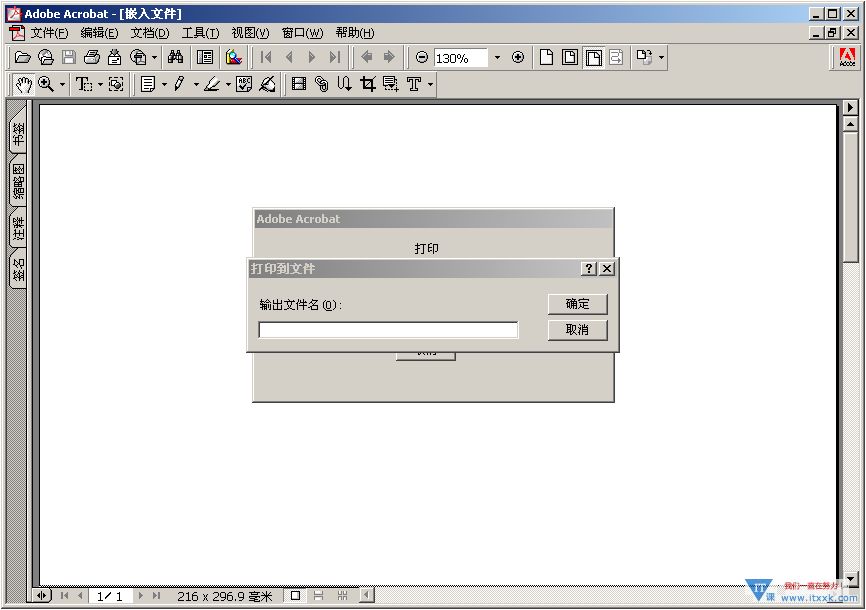This screenshot has width=866, height=610.
Task: Select the Zoom In magnifier tool
Action: tap(46, 85)
